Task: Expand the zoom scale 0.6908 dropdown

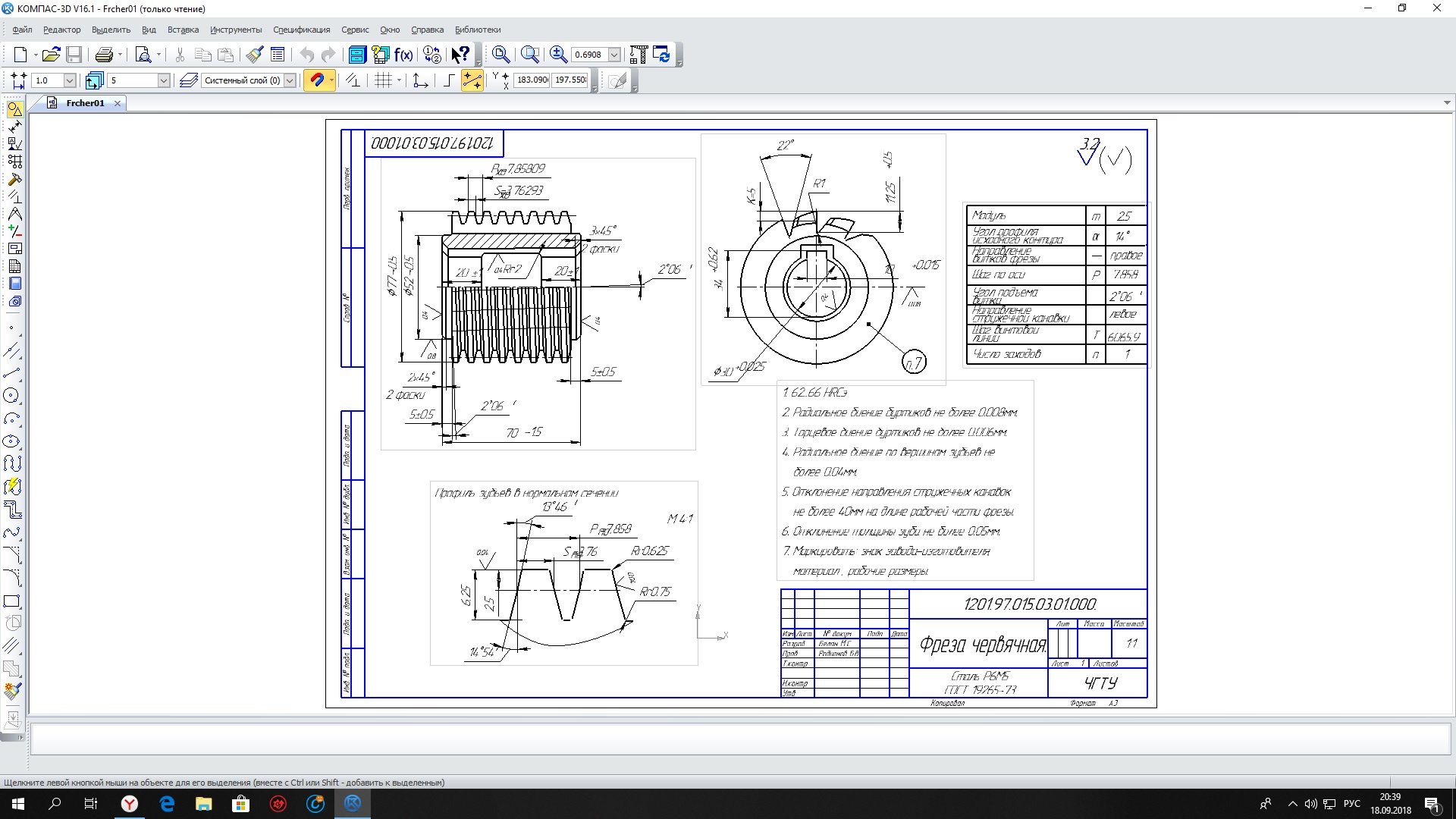Action: click(x=614, y=55)
